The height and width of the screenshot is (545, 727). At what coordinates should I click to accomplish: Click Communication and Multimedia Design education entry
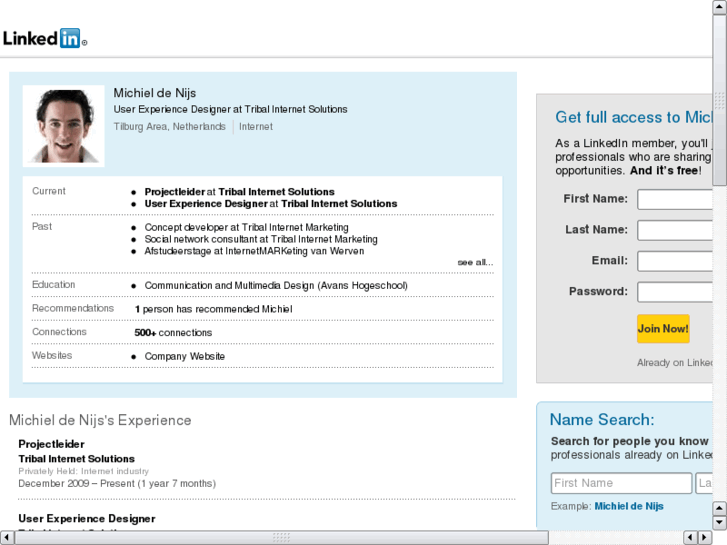276,285
